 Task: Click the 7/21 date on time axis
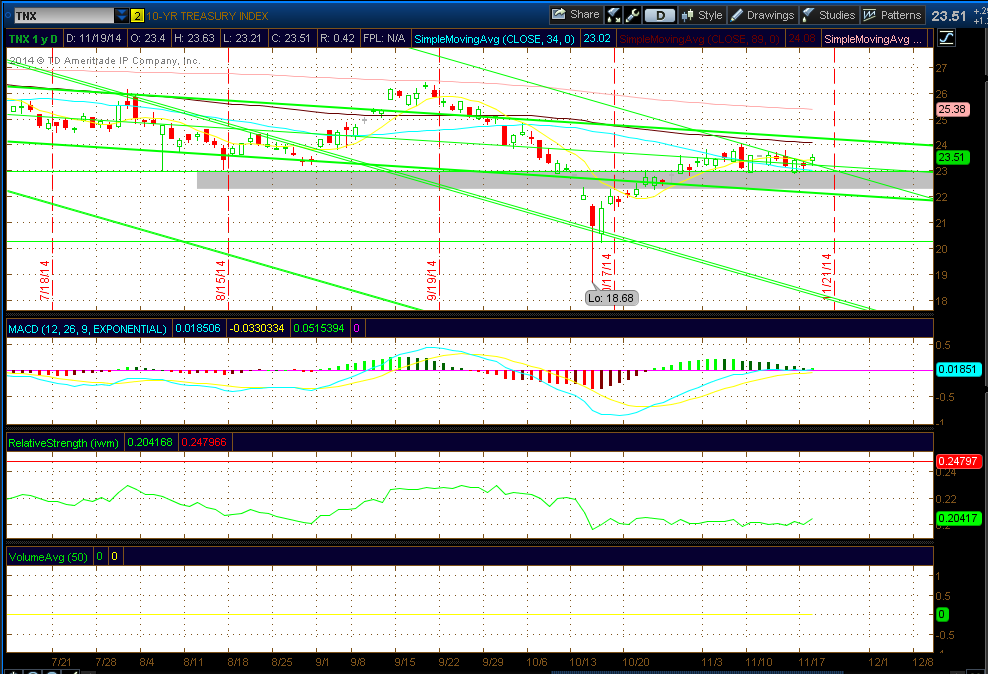click(61, 662)
